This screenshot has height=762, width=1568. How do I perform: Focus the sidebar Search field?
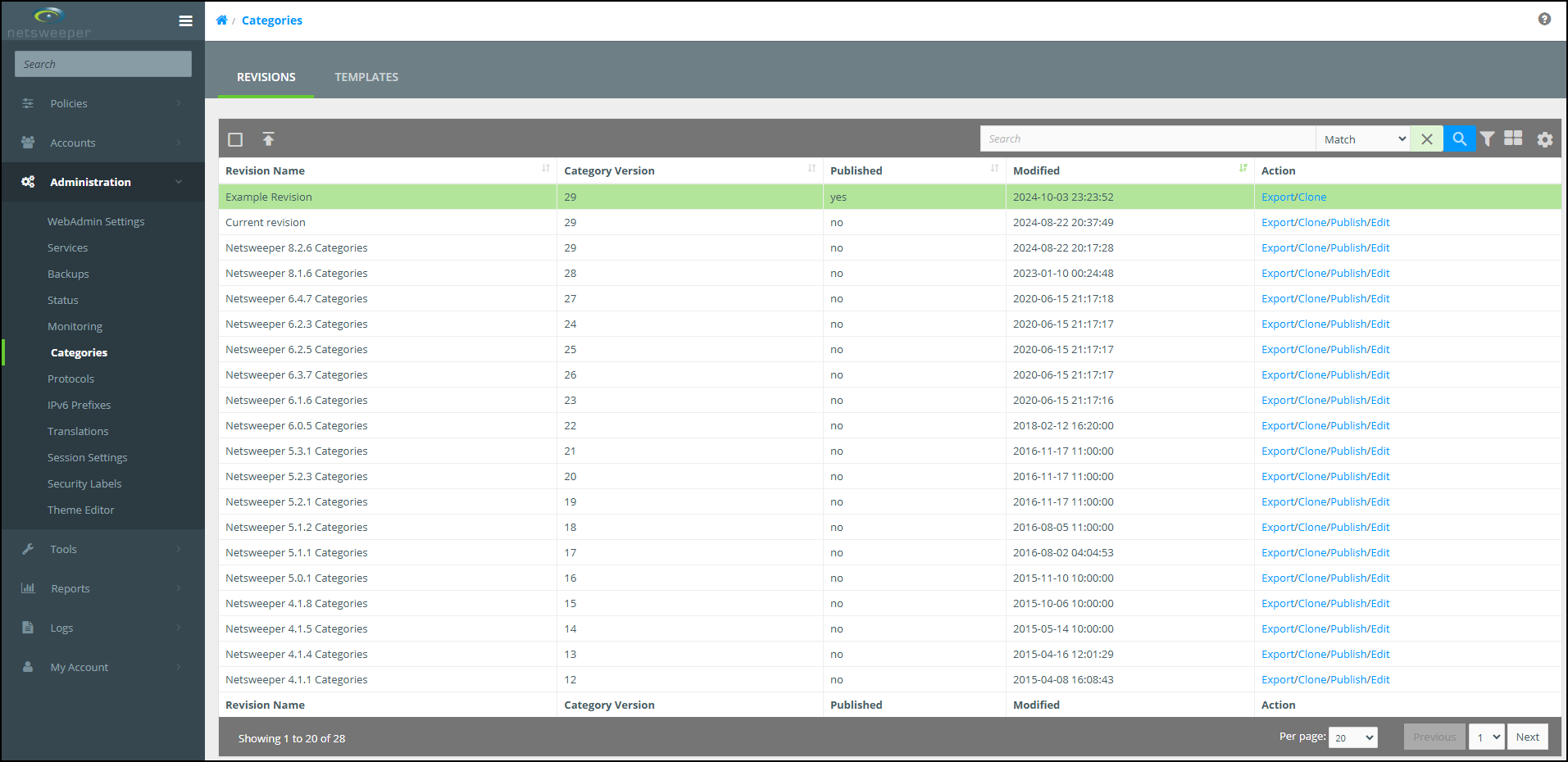coord(103,64)
